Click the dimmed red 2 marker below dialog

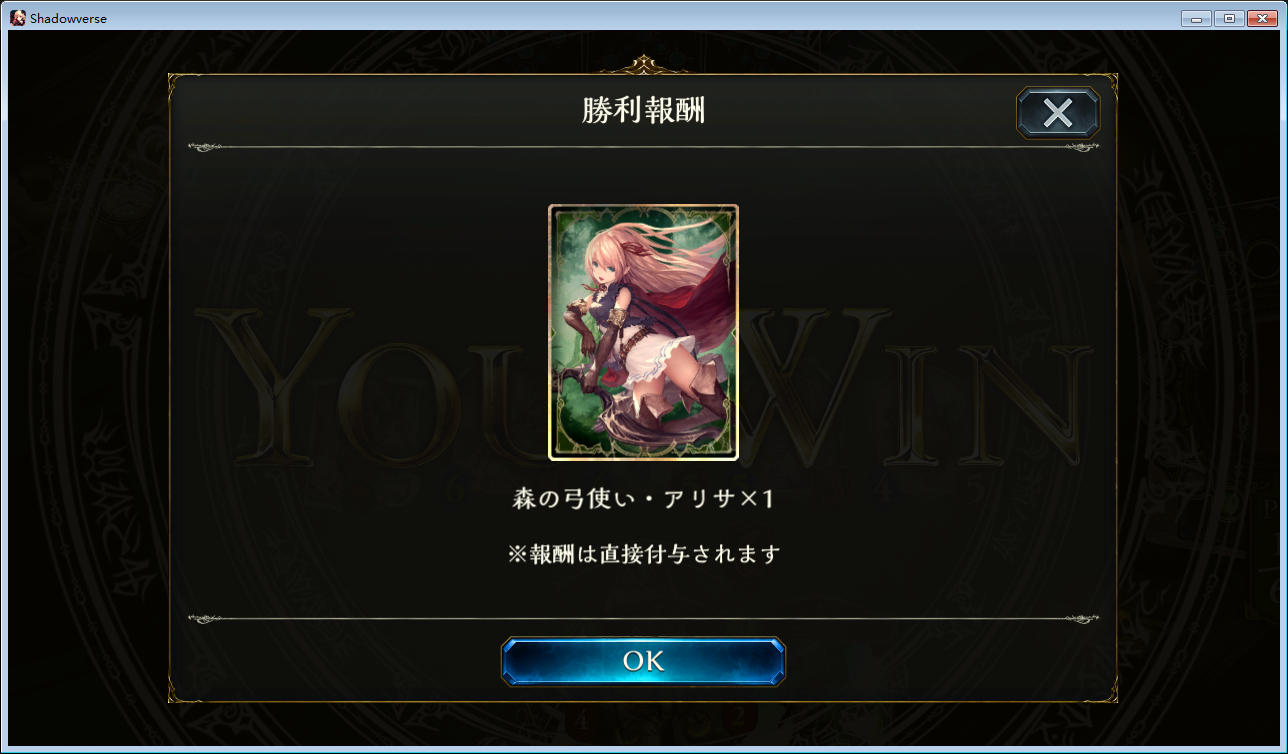(739, 717)
